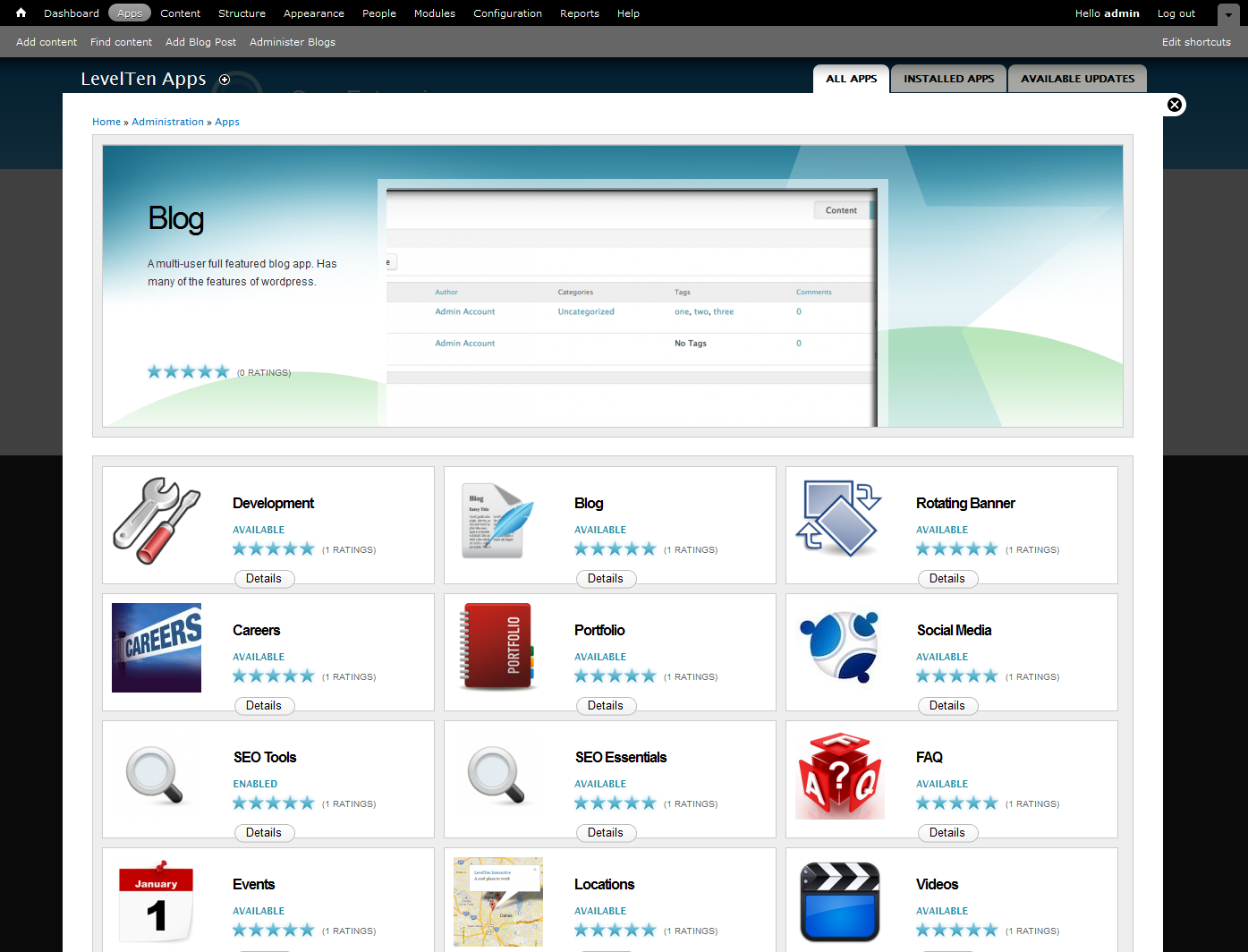Click the Locations map thumbnail
This screenshot has width=1248, height=952.
pyautogui.click(x=498, y=902)
